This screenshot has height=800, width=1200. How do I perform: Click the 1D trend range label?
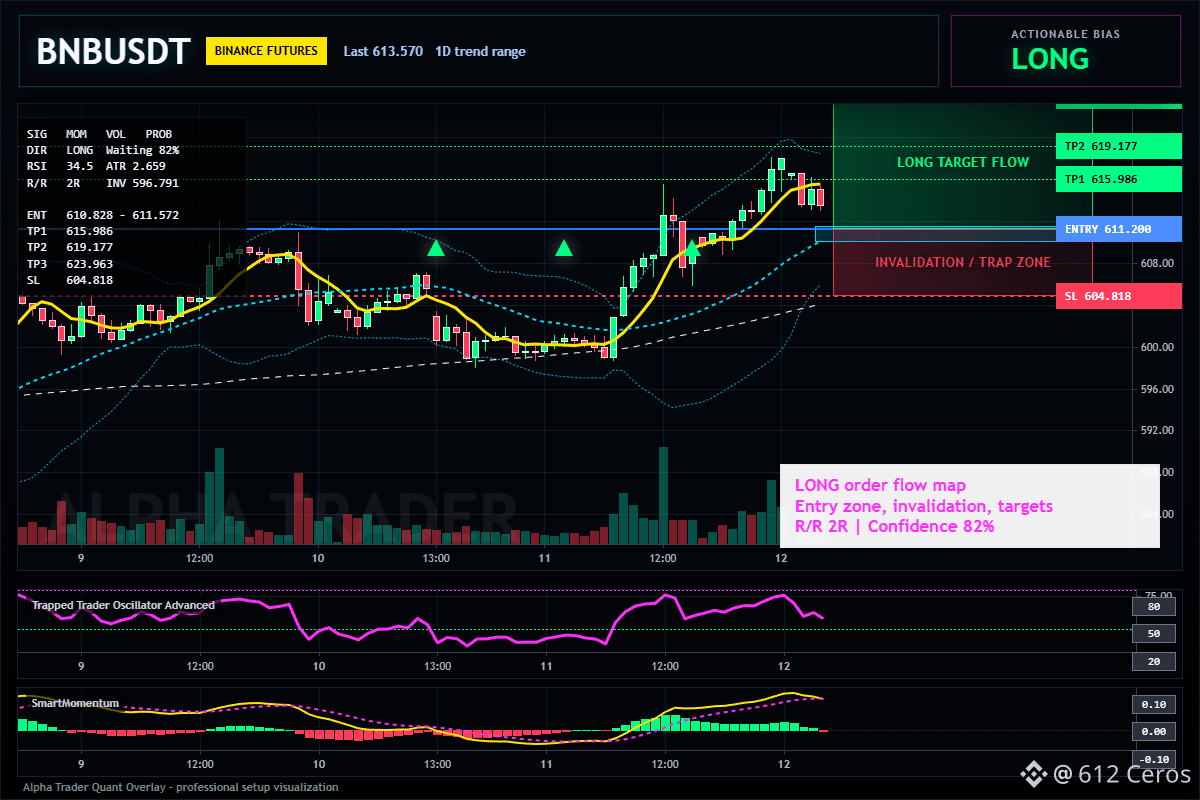480,51
